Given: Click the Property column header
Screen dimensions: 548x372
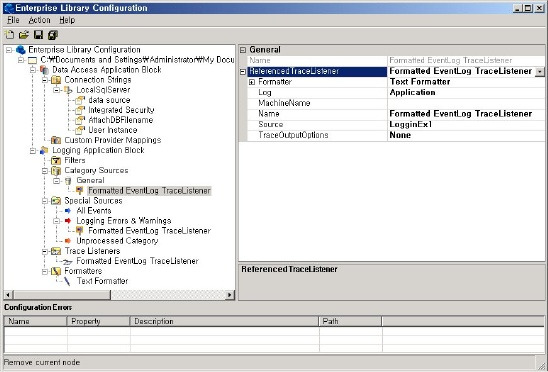Looking at the screenshot, I should tap(98, 321).
